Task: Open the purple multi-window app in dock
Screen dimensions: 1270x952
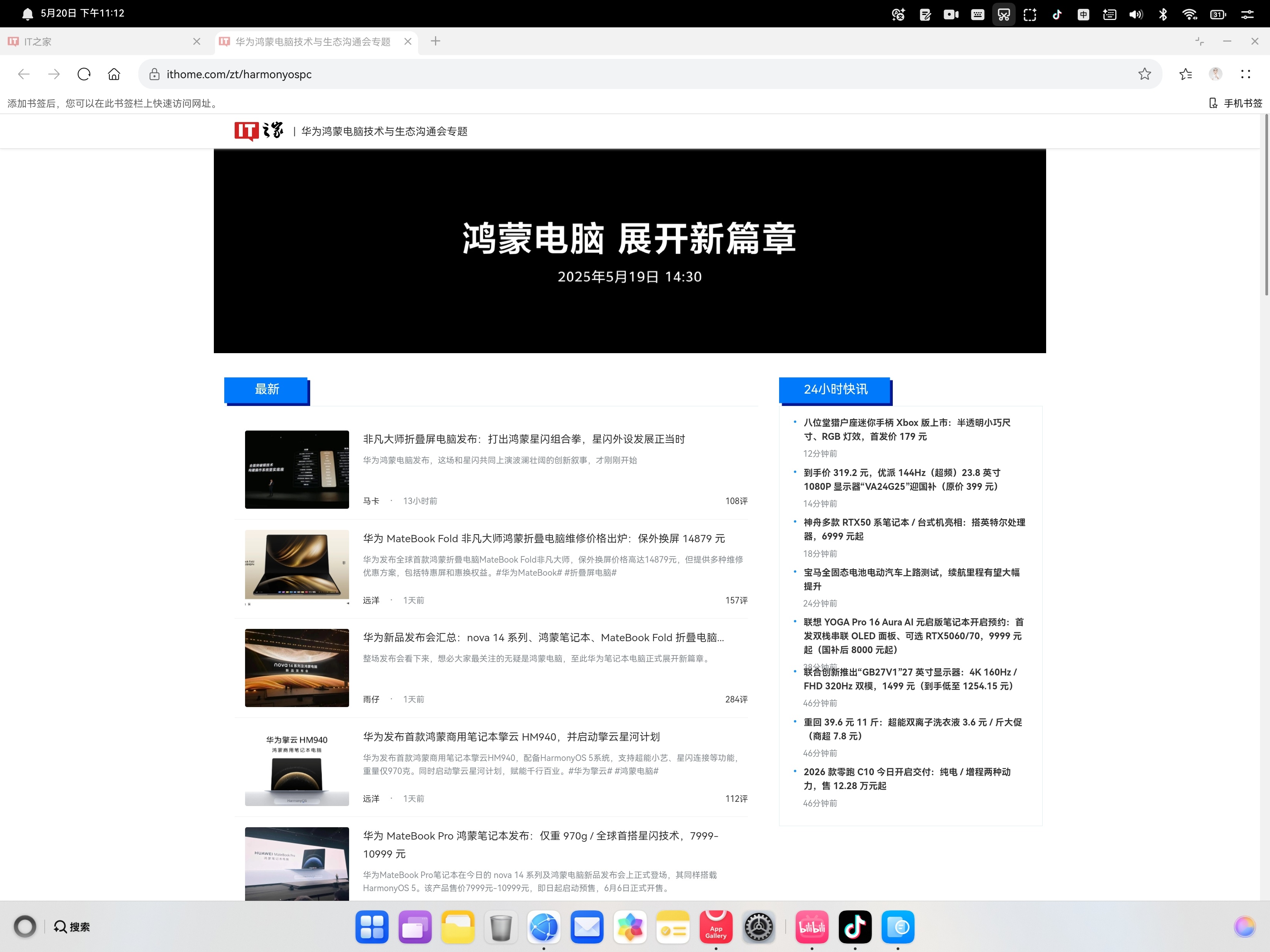Action: tap(415, 927)
